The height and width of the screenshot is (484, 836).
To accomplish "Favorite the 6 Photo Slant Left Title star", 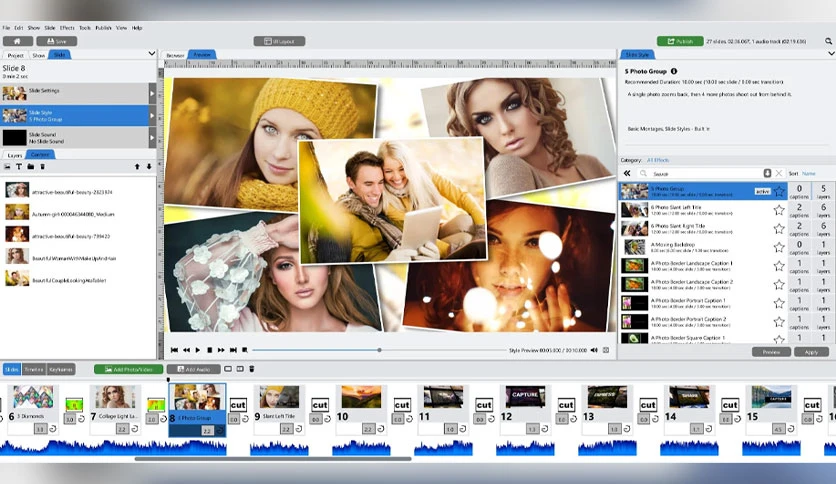I will coord(779,210).
